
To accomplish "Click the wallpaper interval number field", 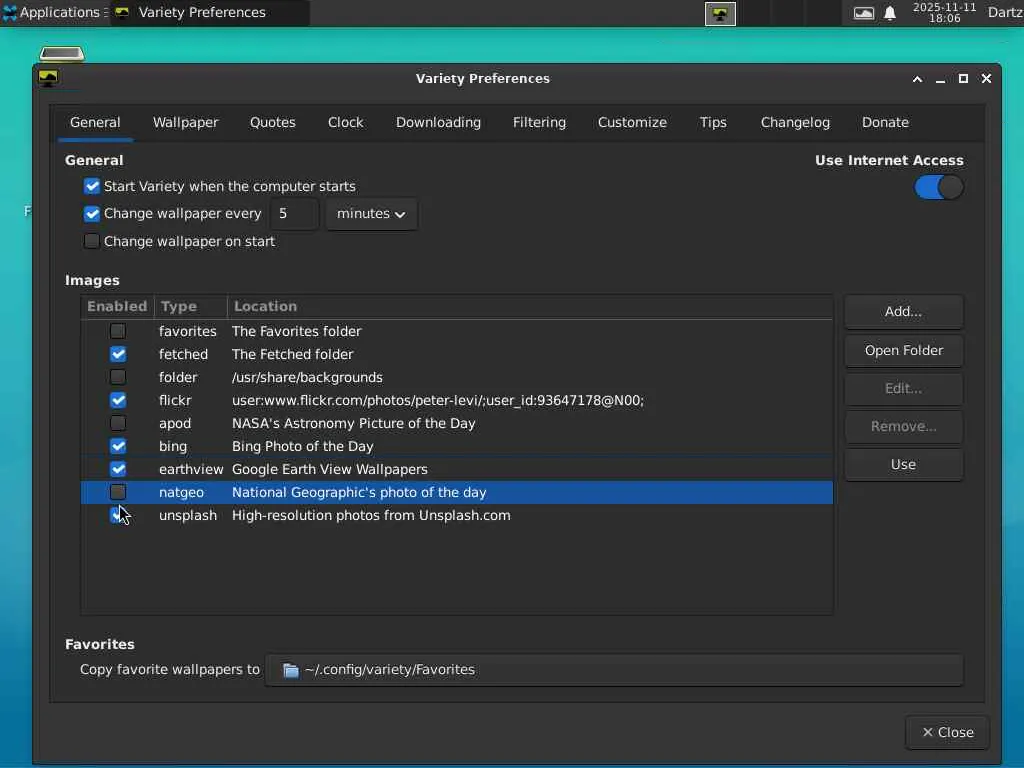I will tap(294, 214).
